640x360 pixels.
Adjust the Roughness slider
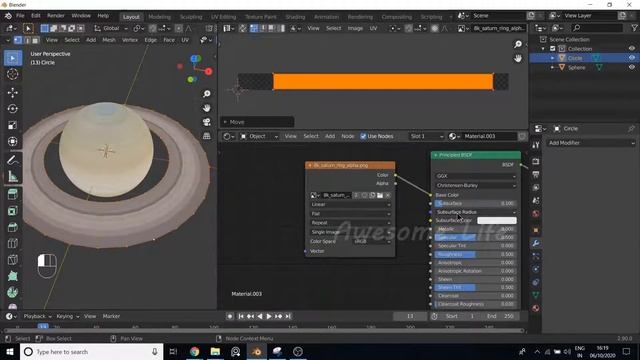pyautogui.click(x=476, y=254)
